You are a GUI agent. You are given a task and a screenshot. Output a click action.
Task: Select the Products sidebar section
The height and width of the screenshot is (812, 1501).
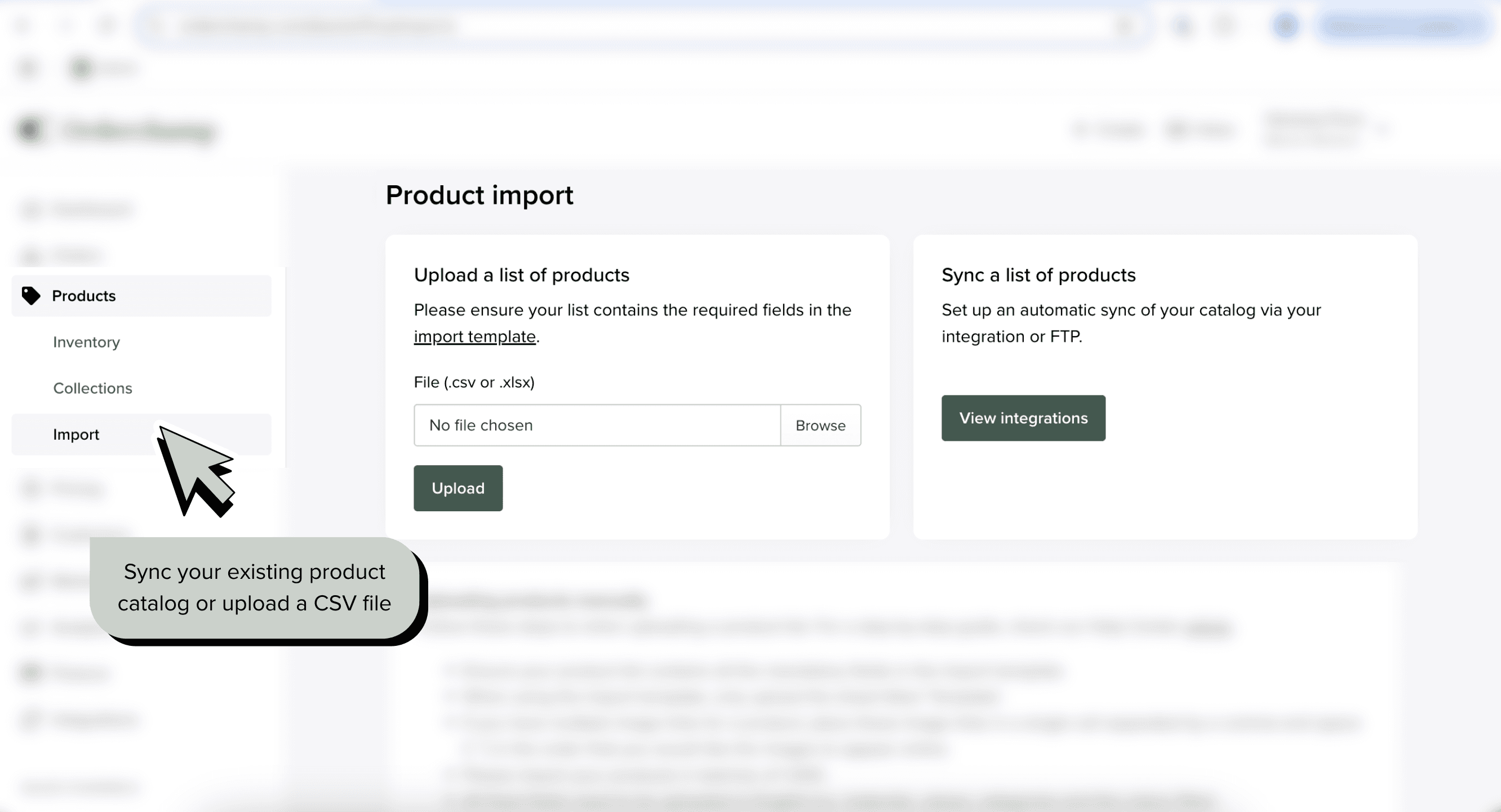(x=84, y=296)
